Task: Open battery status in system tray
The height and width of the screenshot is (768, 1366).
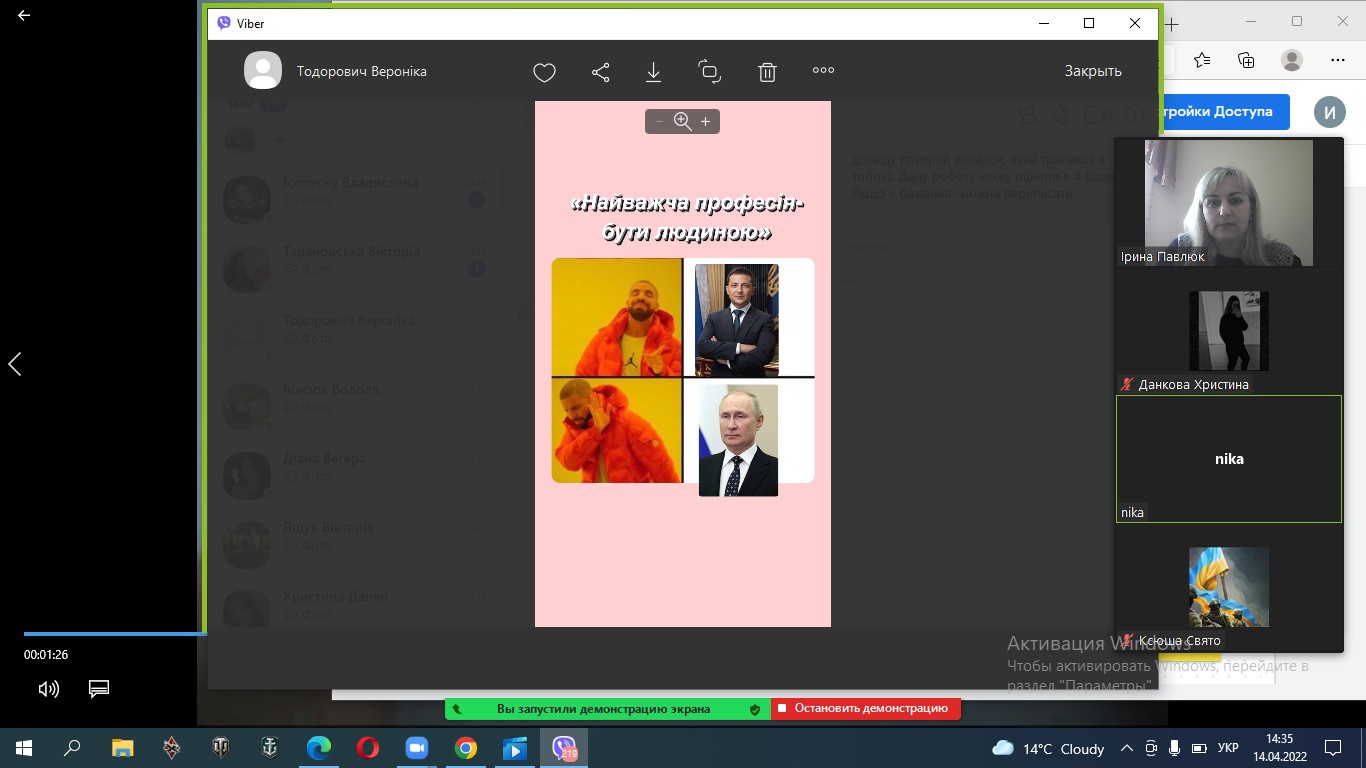Action: [x=1199, y=748]
